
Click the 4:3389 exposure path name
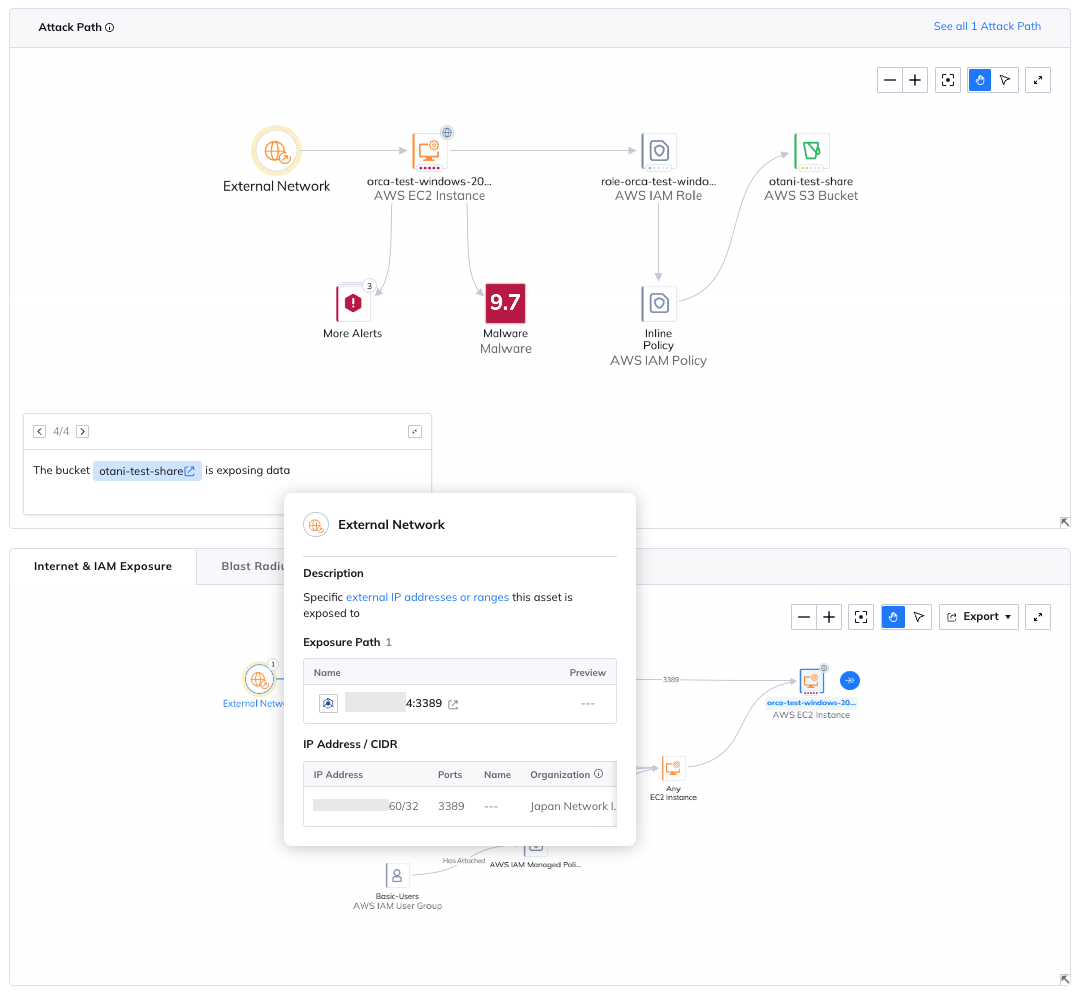point(424,703)
